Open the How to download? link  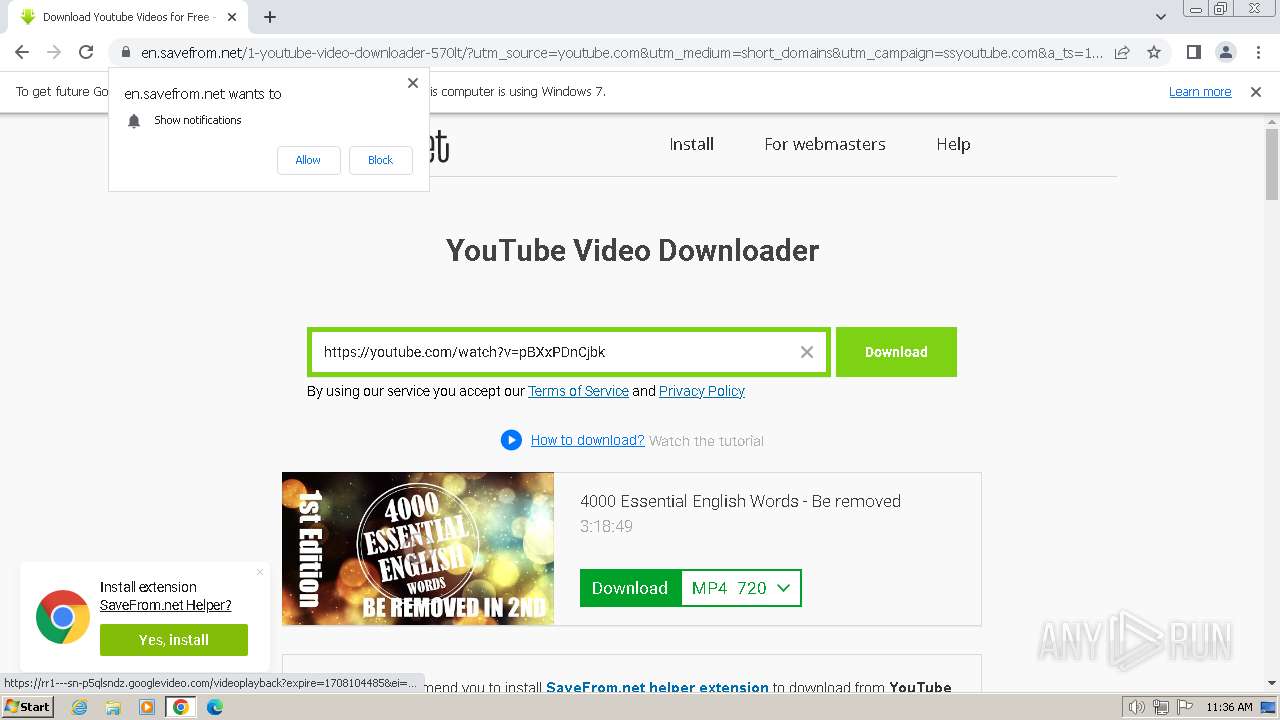tap(587, 440)
